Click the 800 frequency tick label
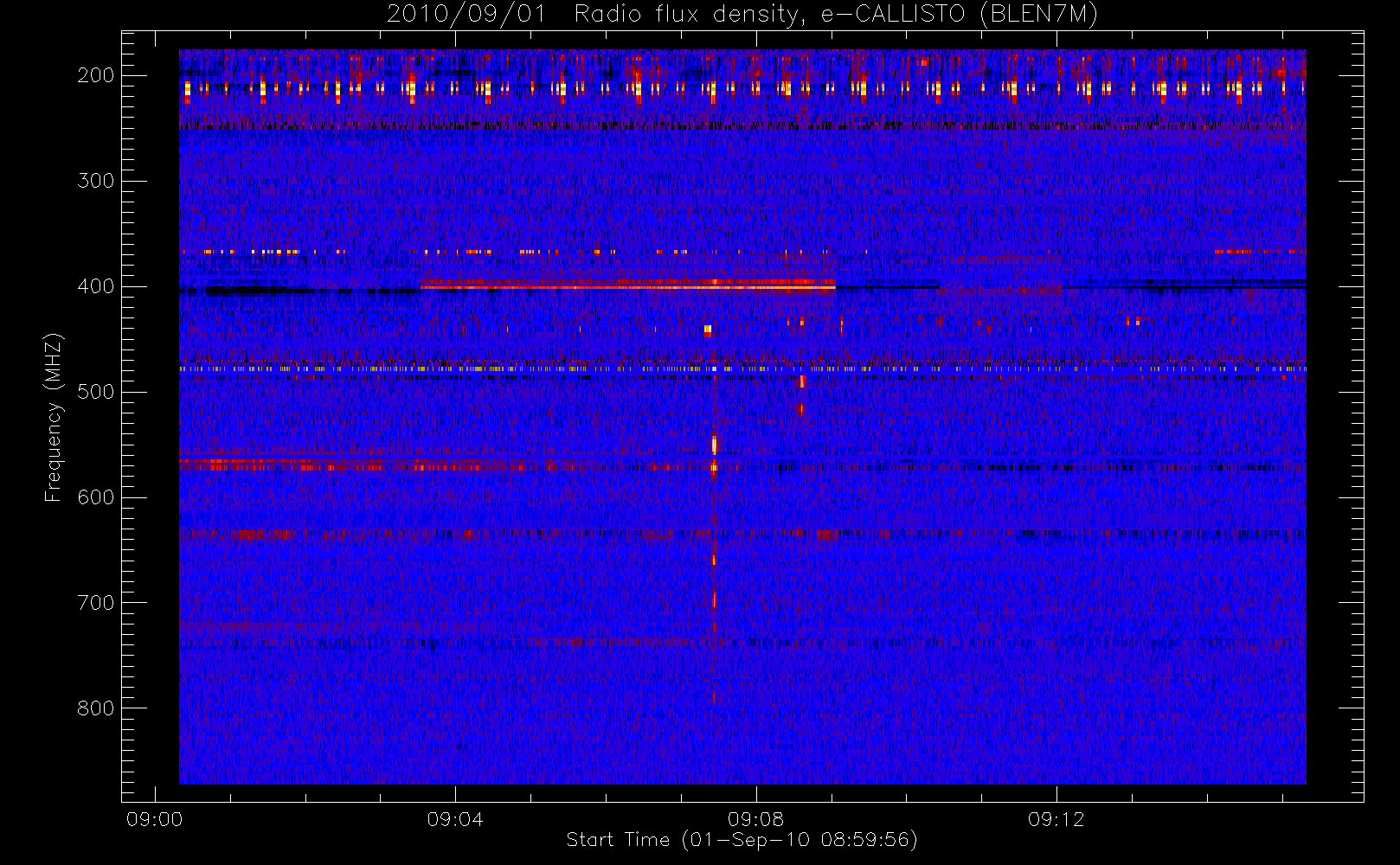Screen dimensions: 1400x865 pyautogui.click(x=95, y=708)
